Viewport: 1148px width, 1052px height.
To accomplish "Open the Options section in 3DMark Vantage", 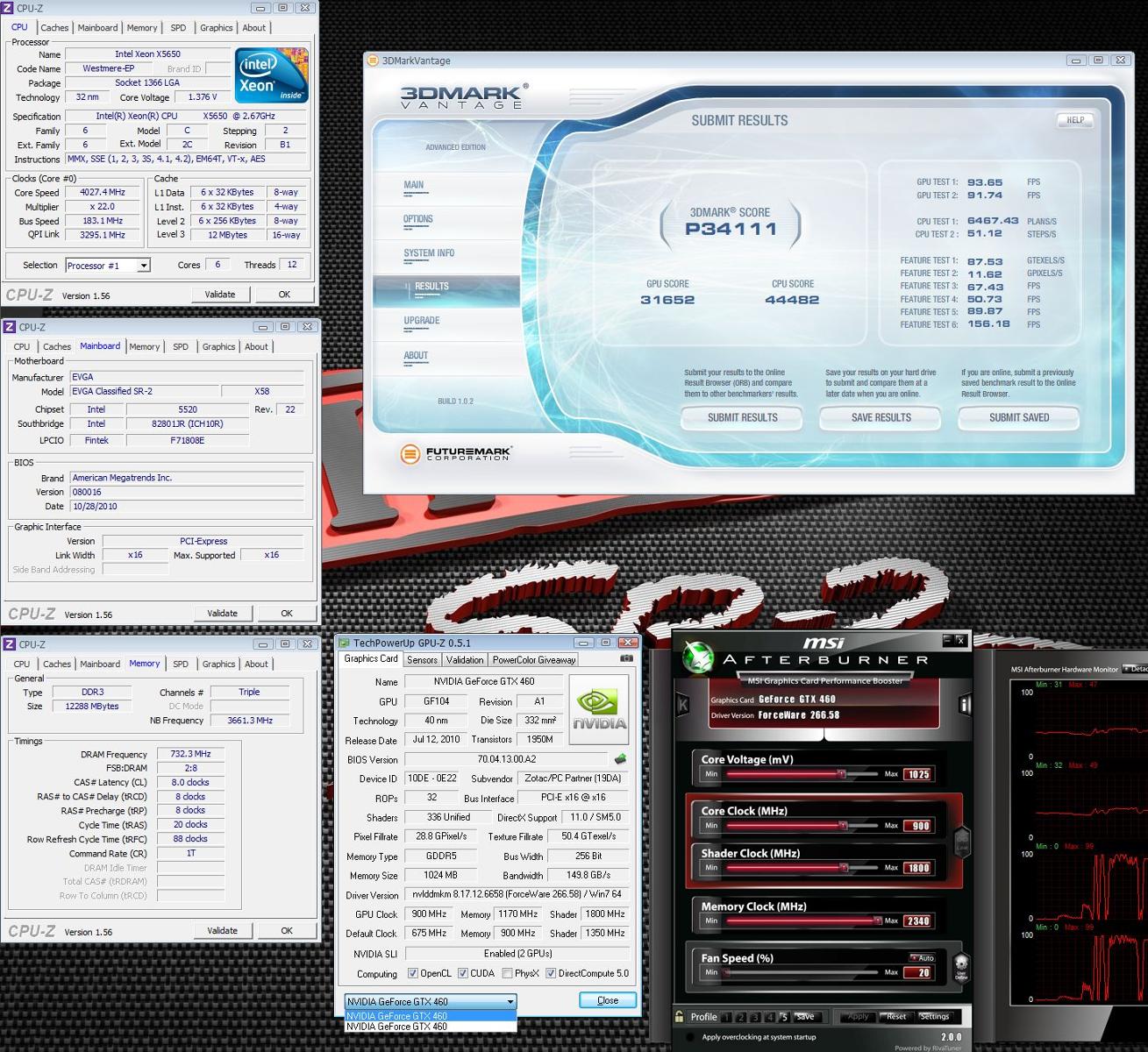I will point(418,219).
